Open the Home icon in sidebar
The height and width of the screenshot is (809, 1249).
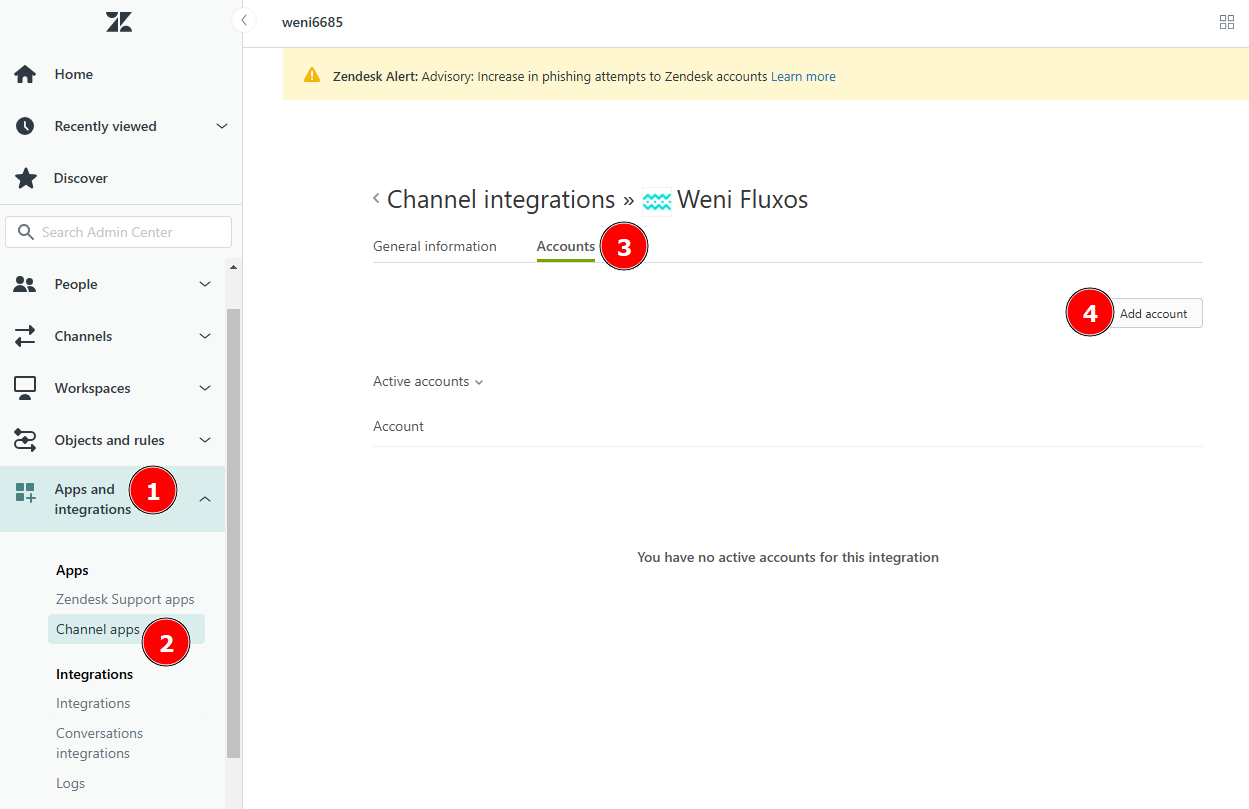[25, 74]
